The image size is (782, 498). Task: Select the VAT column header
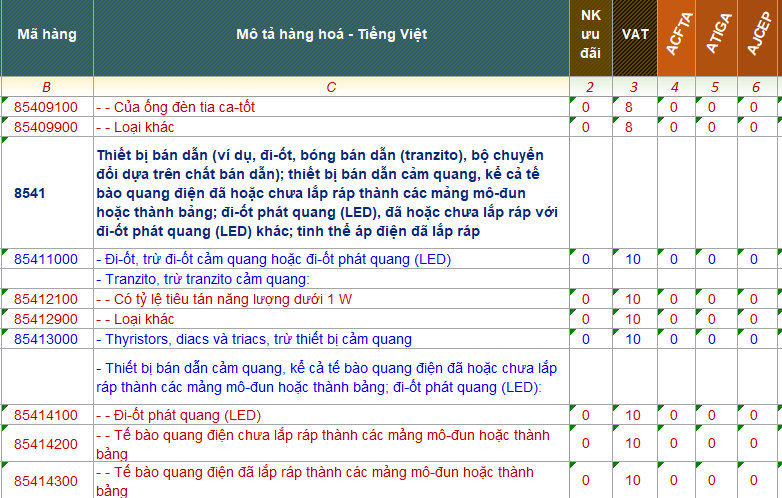tap(634, 35)
